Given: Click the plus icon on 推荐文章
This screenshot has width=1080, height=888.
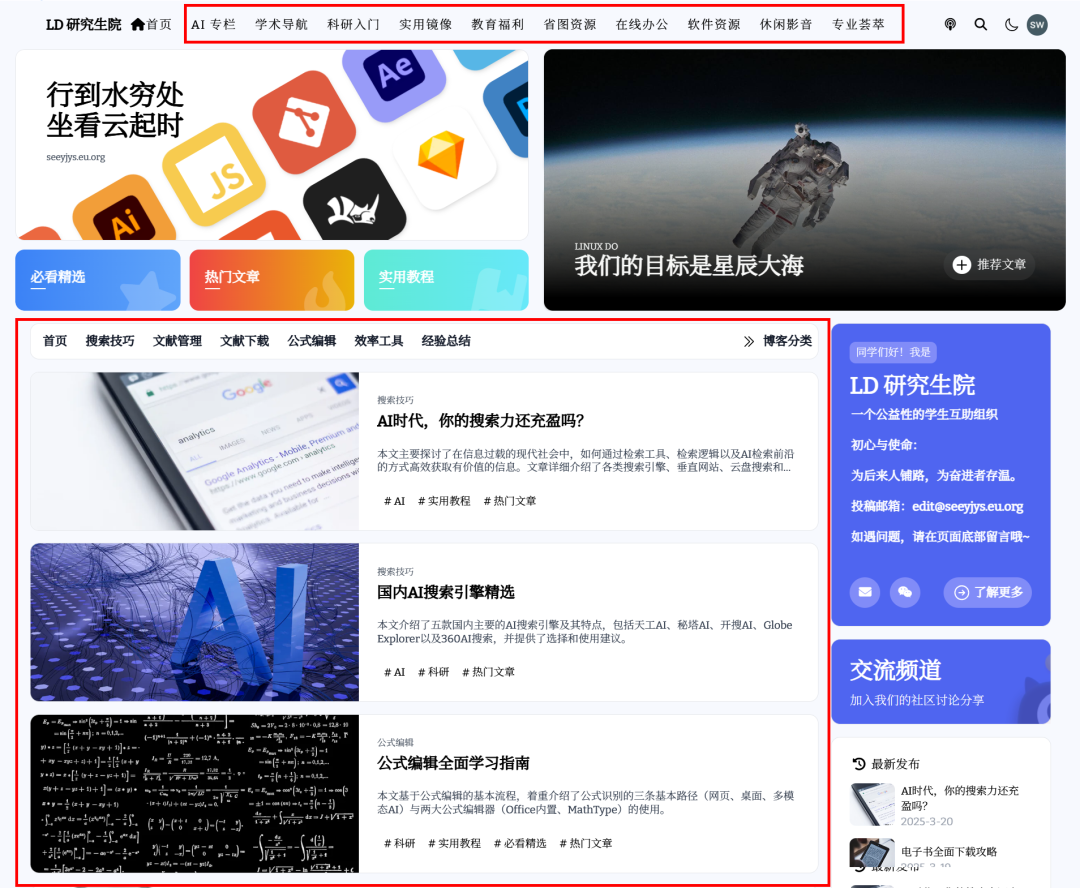Looking at the screenshot, I should 961,265.
